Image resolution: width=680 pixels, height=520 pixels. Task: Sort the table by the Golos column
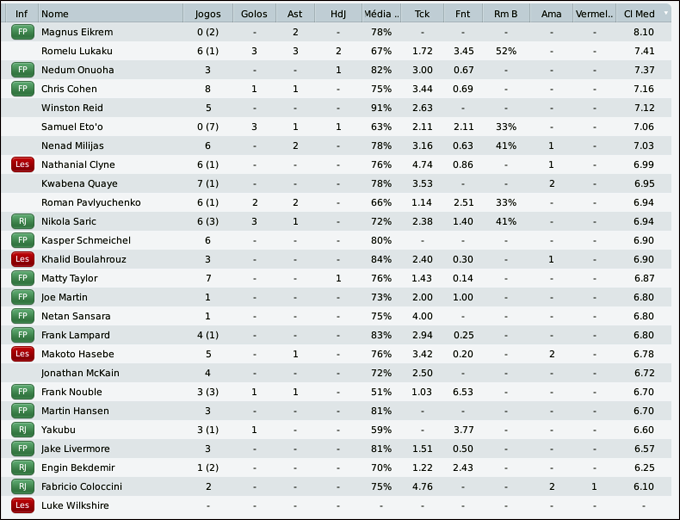[x=254, y=14]
